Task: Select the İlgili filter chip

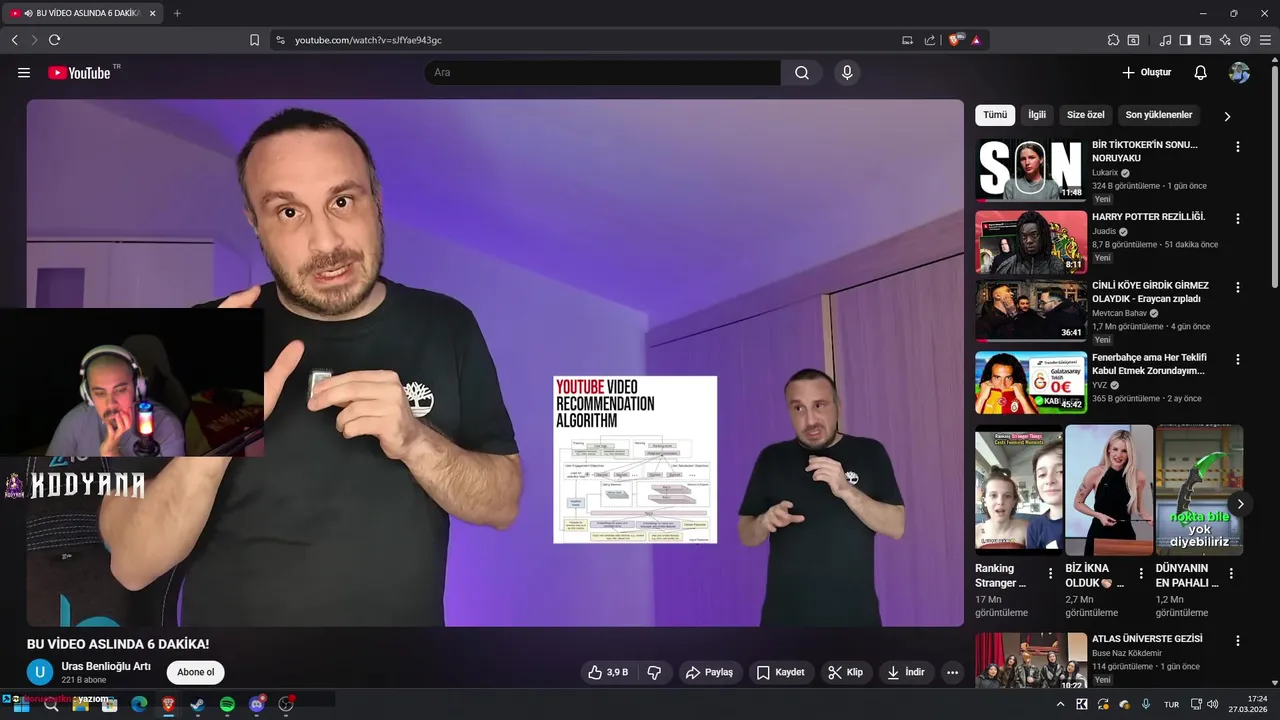Action: (x=1037, y=115)
